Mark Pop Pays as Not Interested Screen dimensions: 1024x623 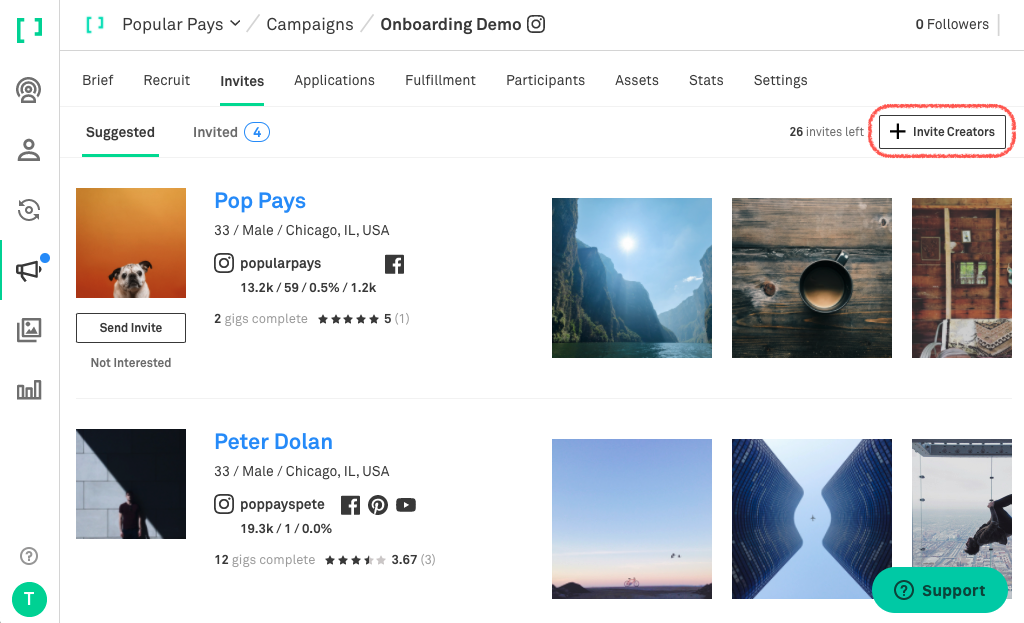[130, 362]
